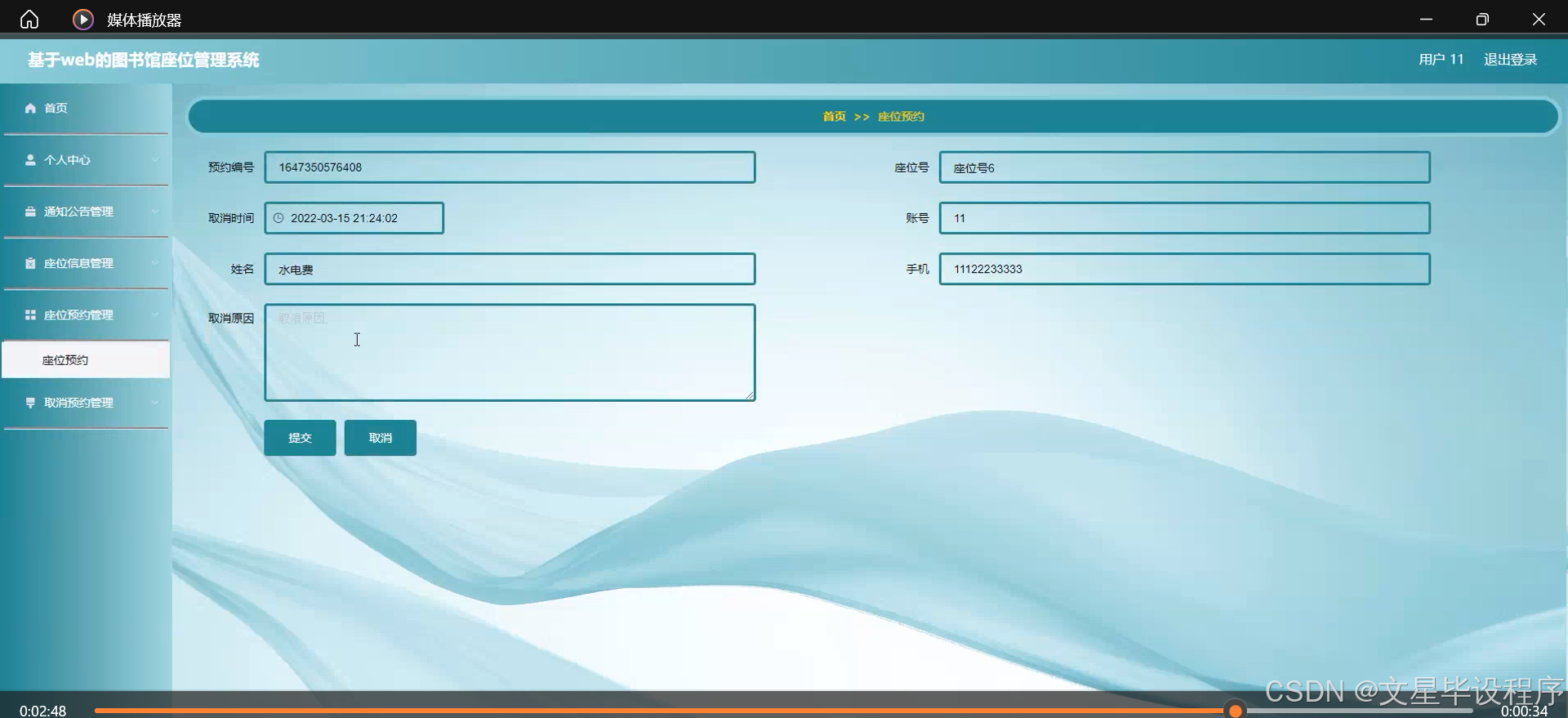This screenshot has height=718, width=1568.
Task: Expand the 个人中心 chevron
Action: click(155, 159)
